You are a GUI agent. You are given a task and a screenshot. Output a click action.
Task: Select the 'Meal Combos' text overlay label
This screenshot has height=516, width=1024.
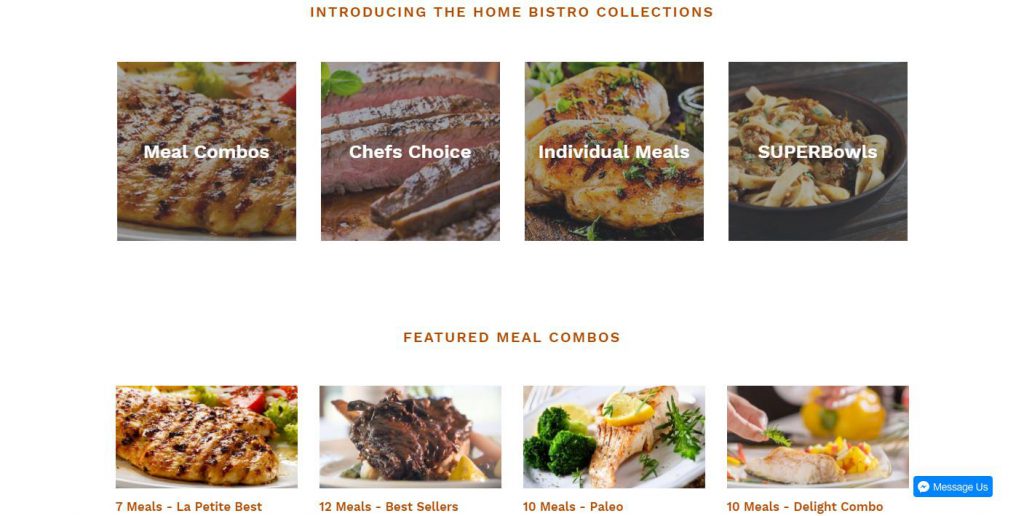click(206, 152)
